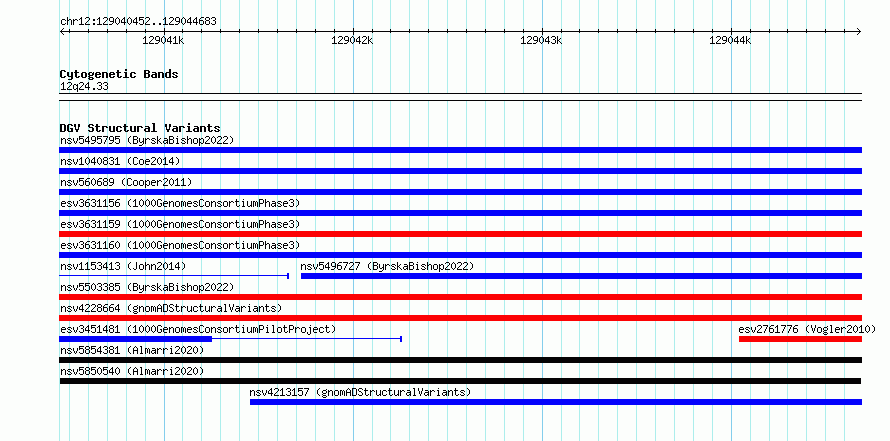Image resolution: width=890 pixels, height=441 pixels.
Task: Select the red bar under nsv5503385
Action: [460, 297]
